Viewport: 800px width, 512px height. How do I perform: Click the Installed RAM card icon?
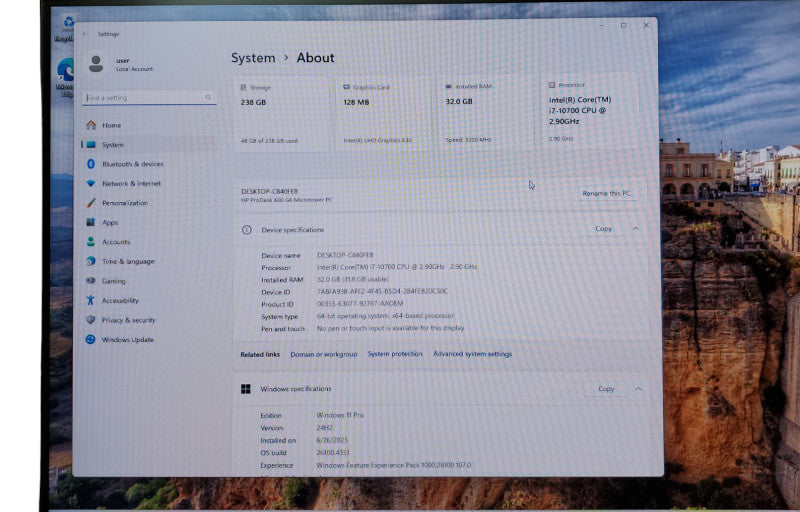449,87
